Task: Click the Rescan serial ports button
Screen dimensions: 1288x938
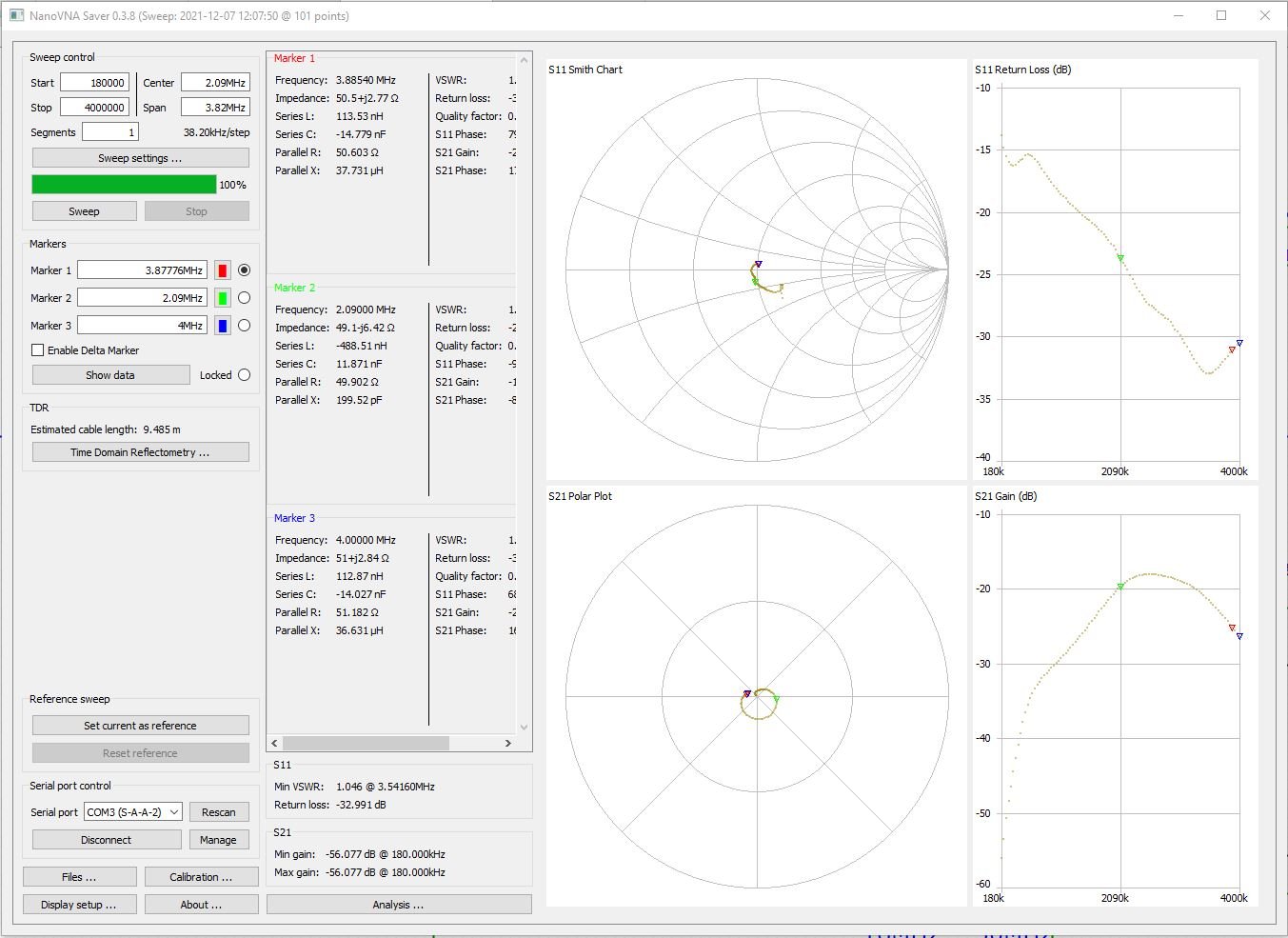Action: 219,812
